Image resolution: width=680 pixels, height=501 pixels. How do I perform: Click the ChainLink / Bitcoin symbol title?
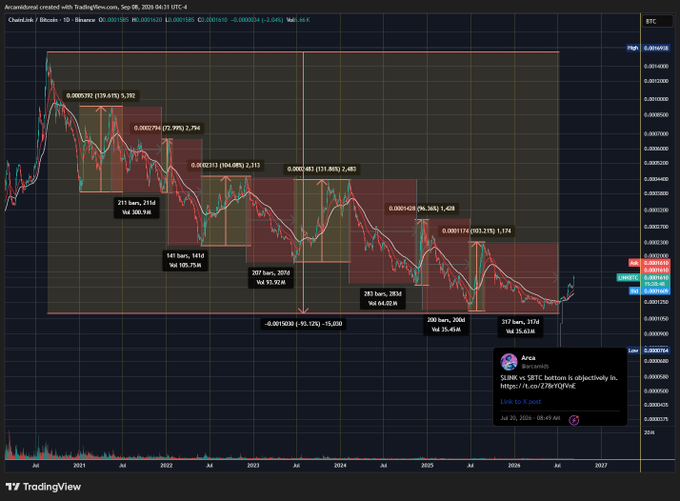[x=51, y=20]
